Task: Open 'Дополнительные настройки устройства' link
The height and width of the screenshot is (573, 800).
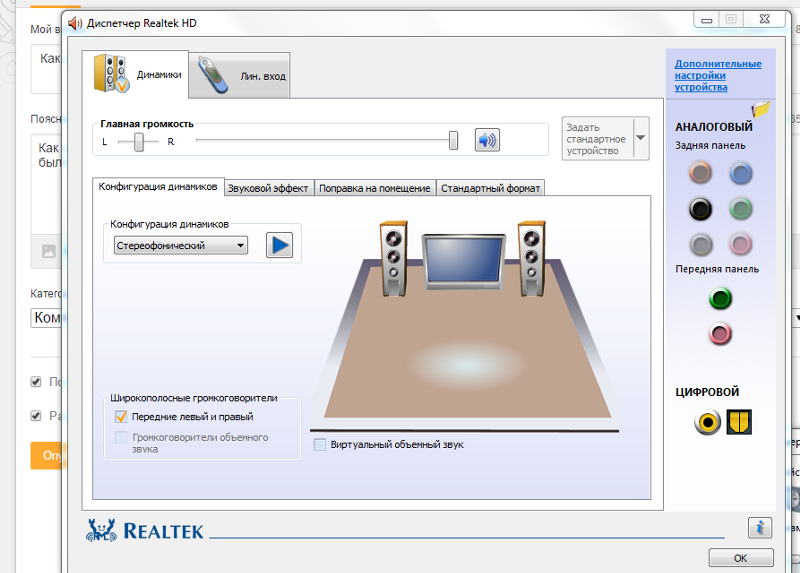Action: [717, 75]
